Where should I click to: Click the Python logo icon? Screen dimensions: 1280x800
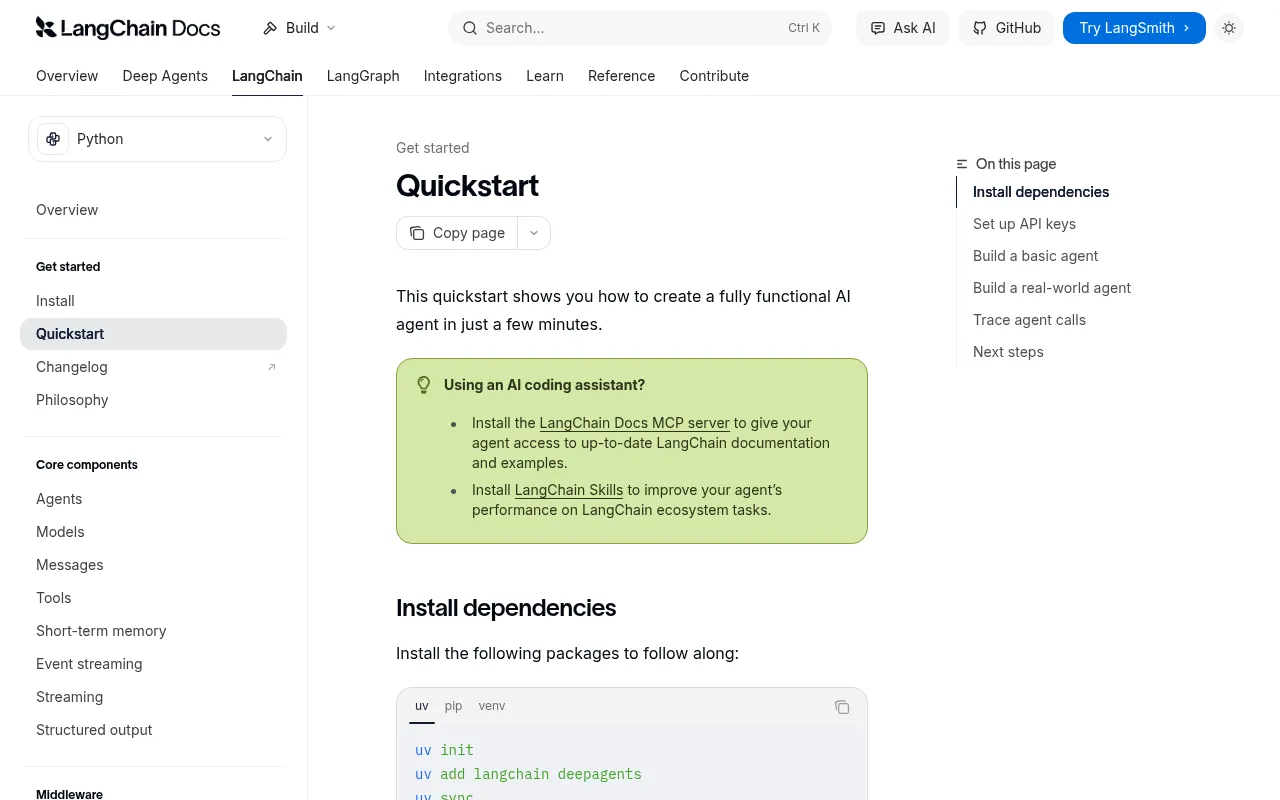[53, 139]
